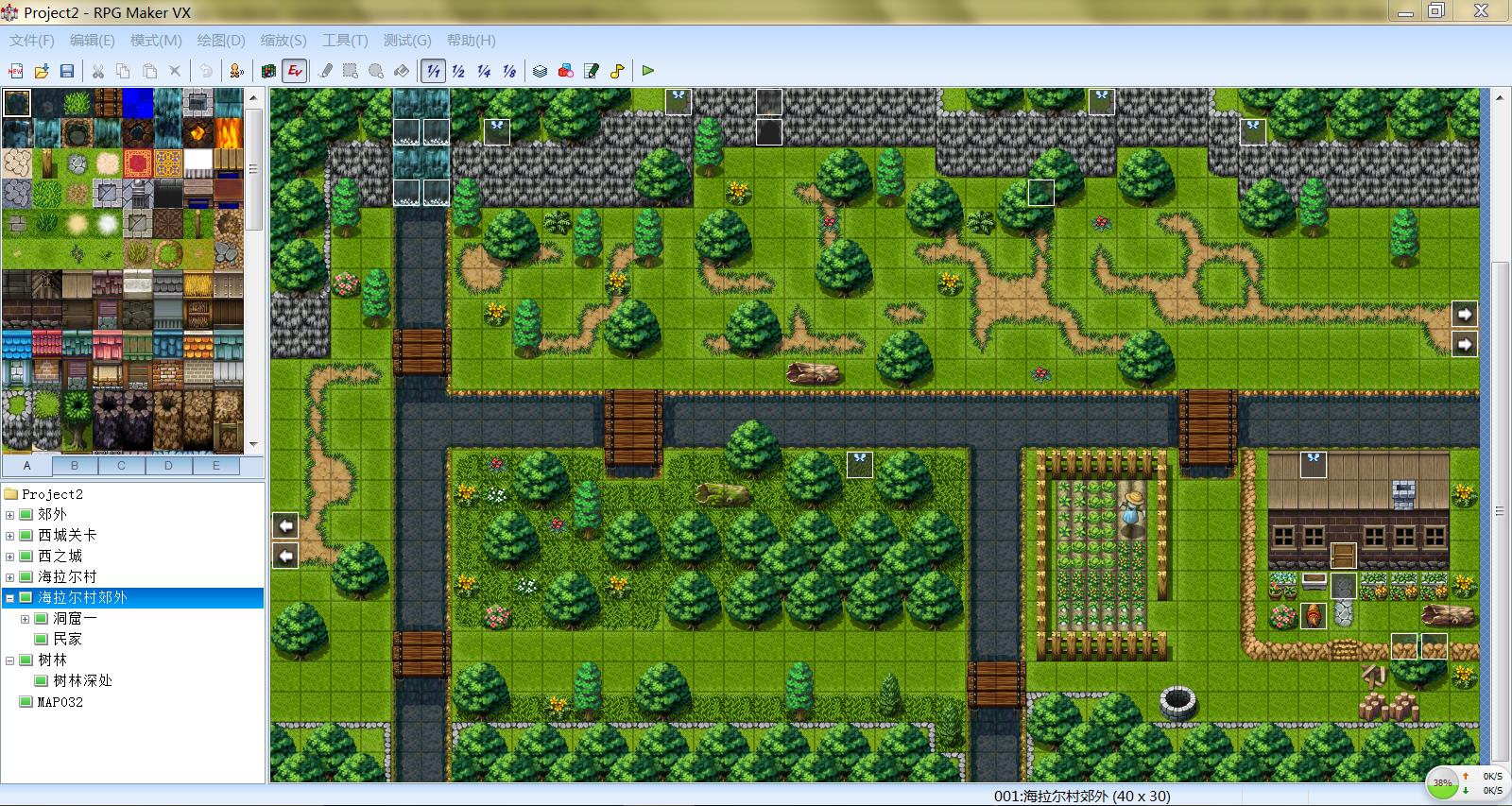Click the map view scroll-up arrow

tap(1500, 96)
